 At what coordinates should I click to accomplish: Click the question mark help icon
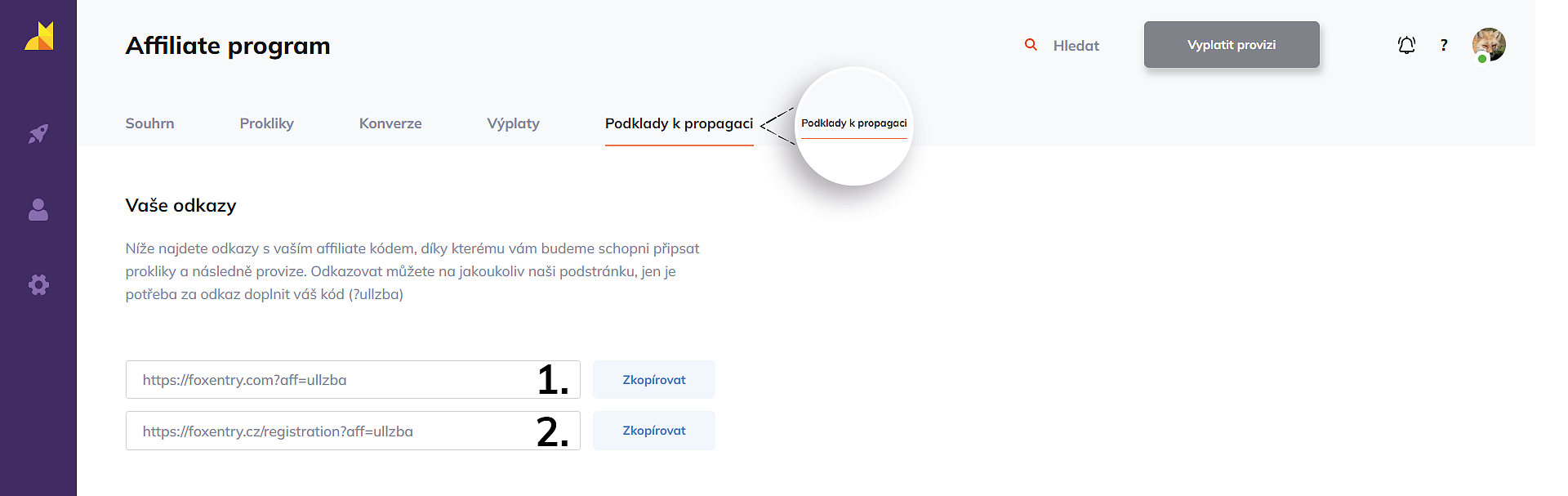(1444, 45)
